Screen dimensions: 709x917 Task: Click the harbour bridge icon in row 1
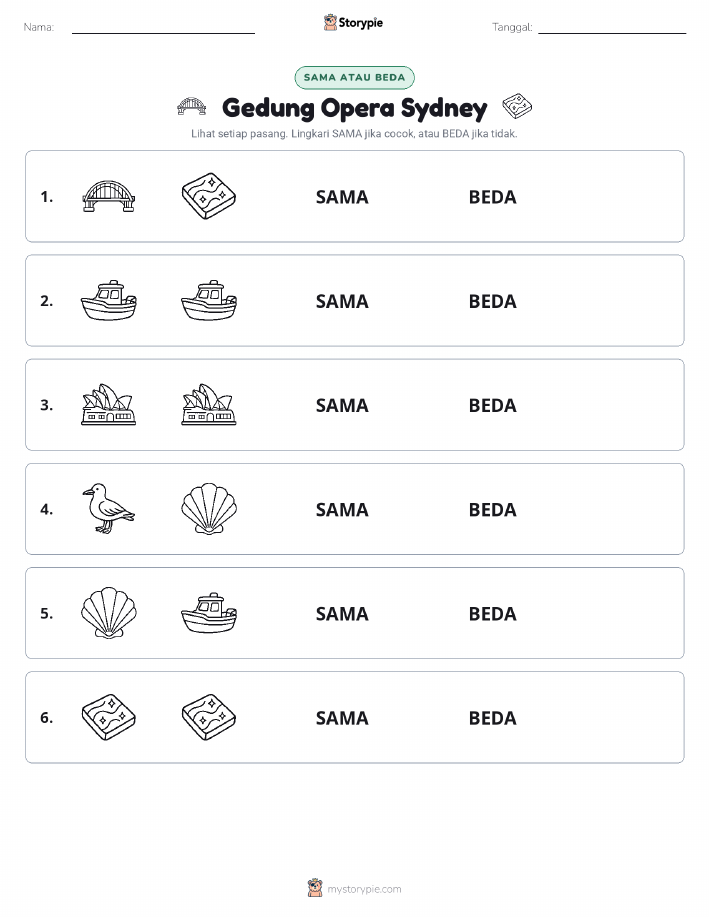108,196
